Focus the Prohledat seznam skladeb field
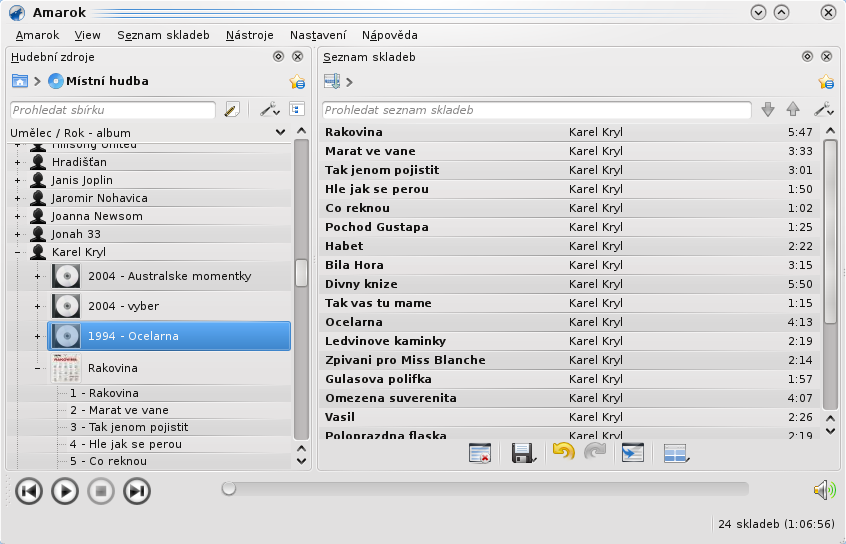The width and height of the screenshot is (846, 544). coord(536,110)
